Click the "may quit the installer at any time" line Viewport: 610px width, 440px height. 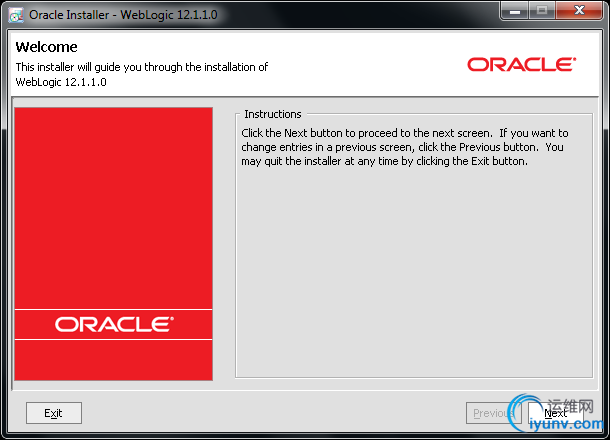pos(384,161)
